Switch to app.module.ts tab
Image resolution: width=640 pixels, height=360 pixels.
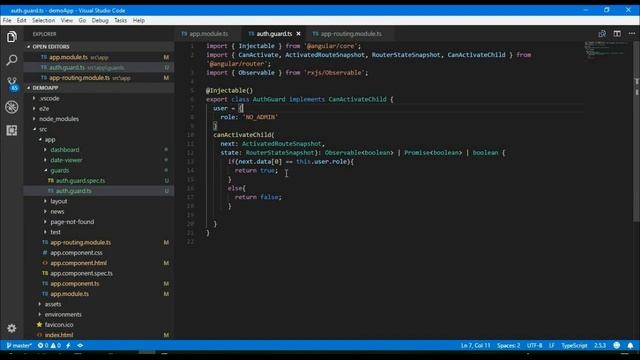pos(208,34)
